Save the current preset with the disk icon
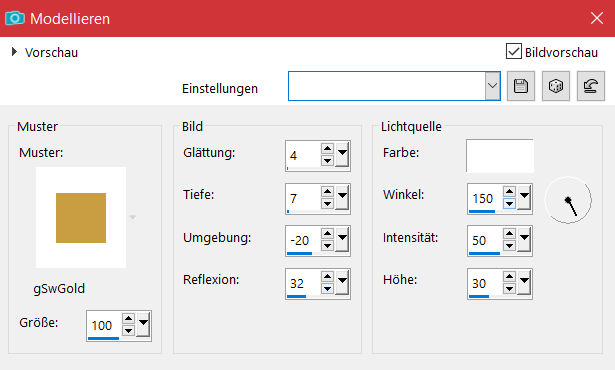615x370 pixels. (520, 86)
